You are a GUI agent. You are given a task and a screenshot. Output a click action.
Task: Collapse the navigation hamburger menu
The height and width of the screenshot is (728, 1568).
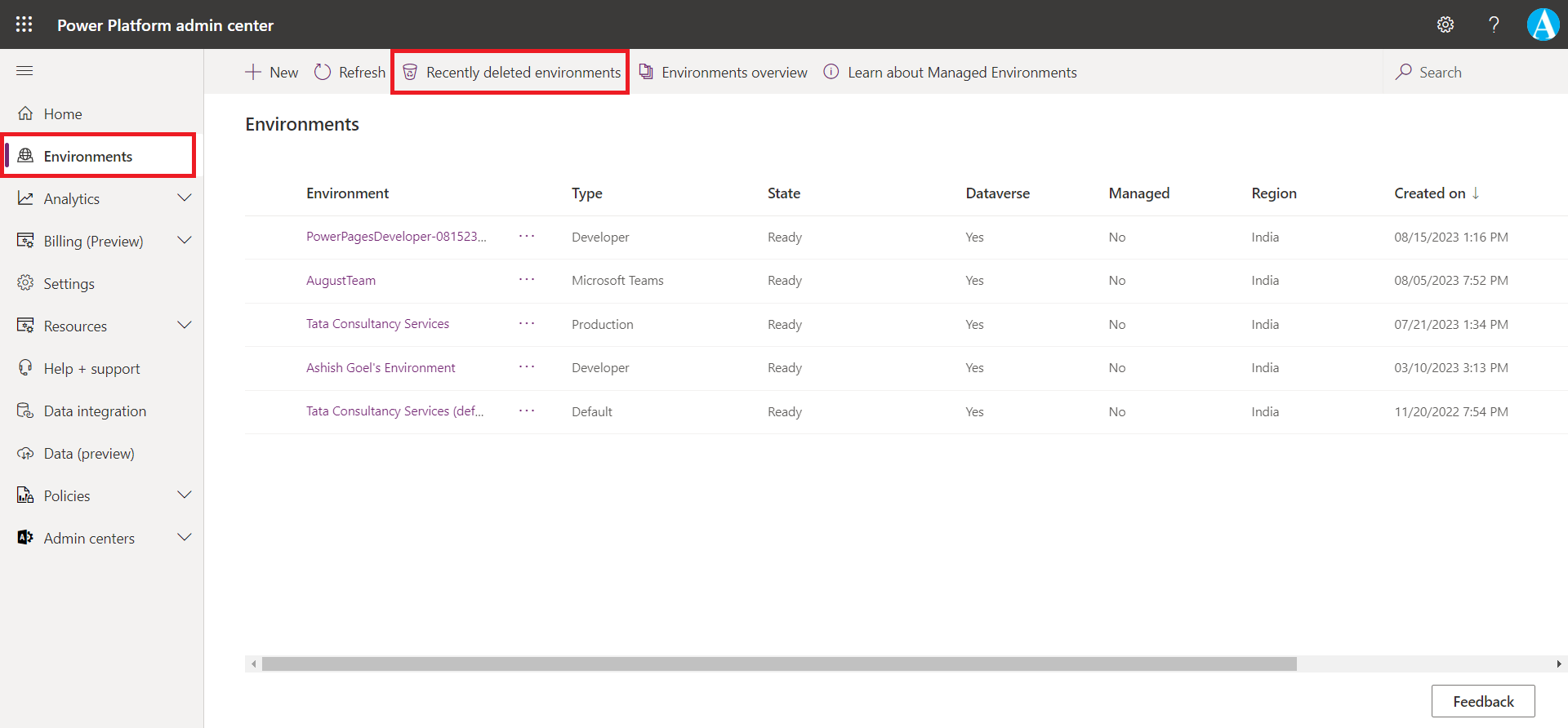[x=24, y=71]
